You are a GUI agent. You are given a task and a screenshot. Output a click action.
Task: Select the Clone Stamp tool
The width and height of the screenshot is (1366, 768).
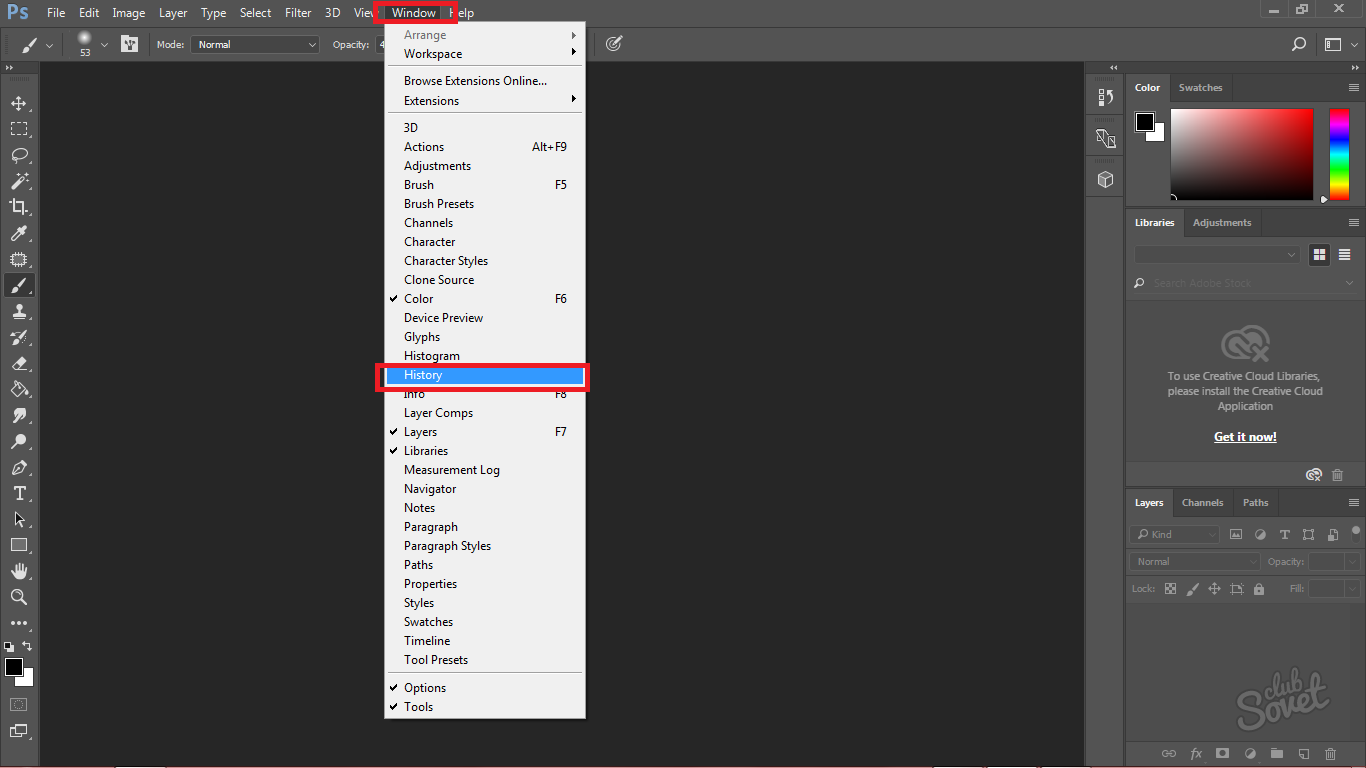pos(19,312)
